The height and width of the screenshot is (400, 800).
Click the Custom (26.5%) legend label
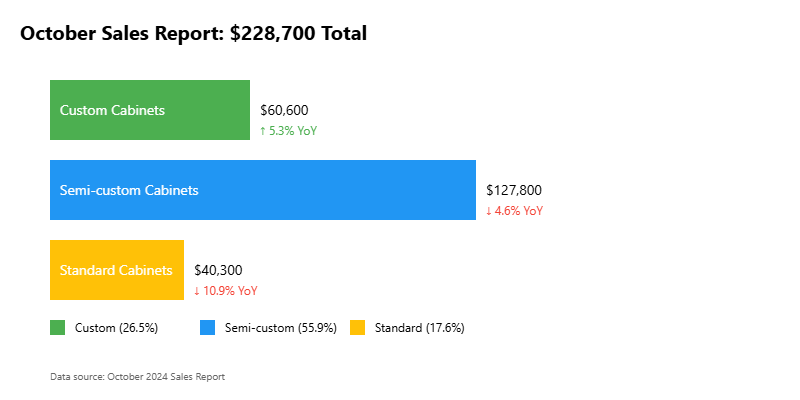tap(116, 327)
